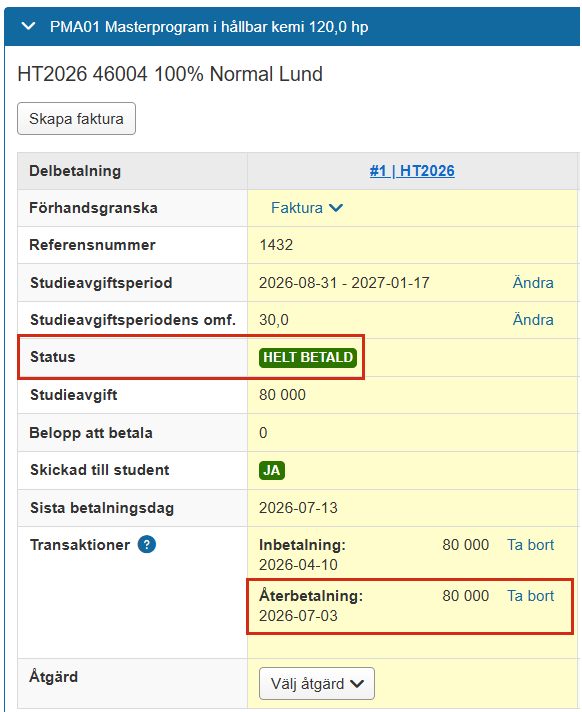Image resolution: width=582 pixels, height=712 pixels.
Task: Select the period 2026-08-31 - 2027-01-17 text
Action: (x=344, y=282)
